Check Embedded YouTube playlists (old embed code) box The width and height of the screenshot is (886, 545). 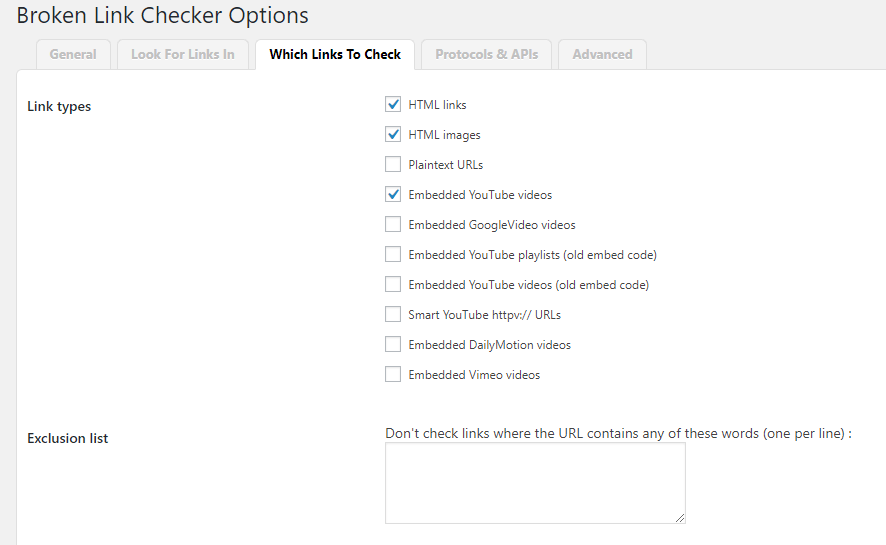pyautogui.click(x=393, y=254)
